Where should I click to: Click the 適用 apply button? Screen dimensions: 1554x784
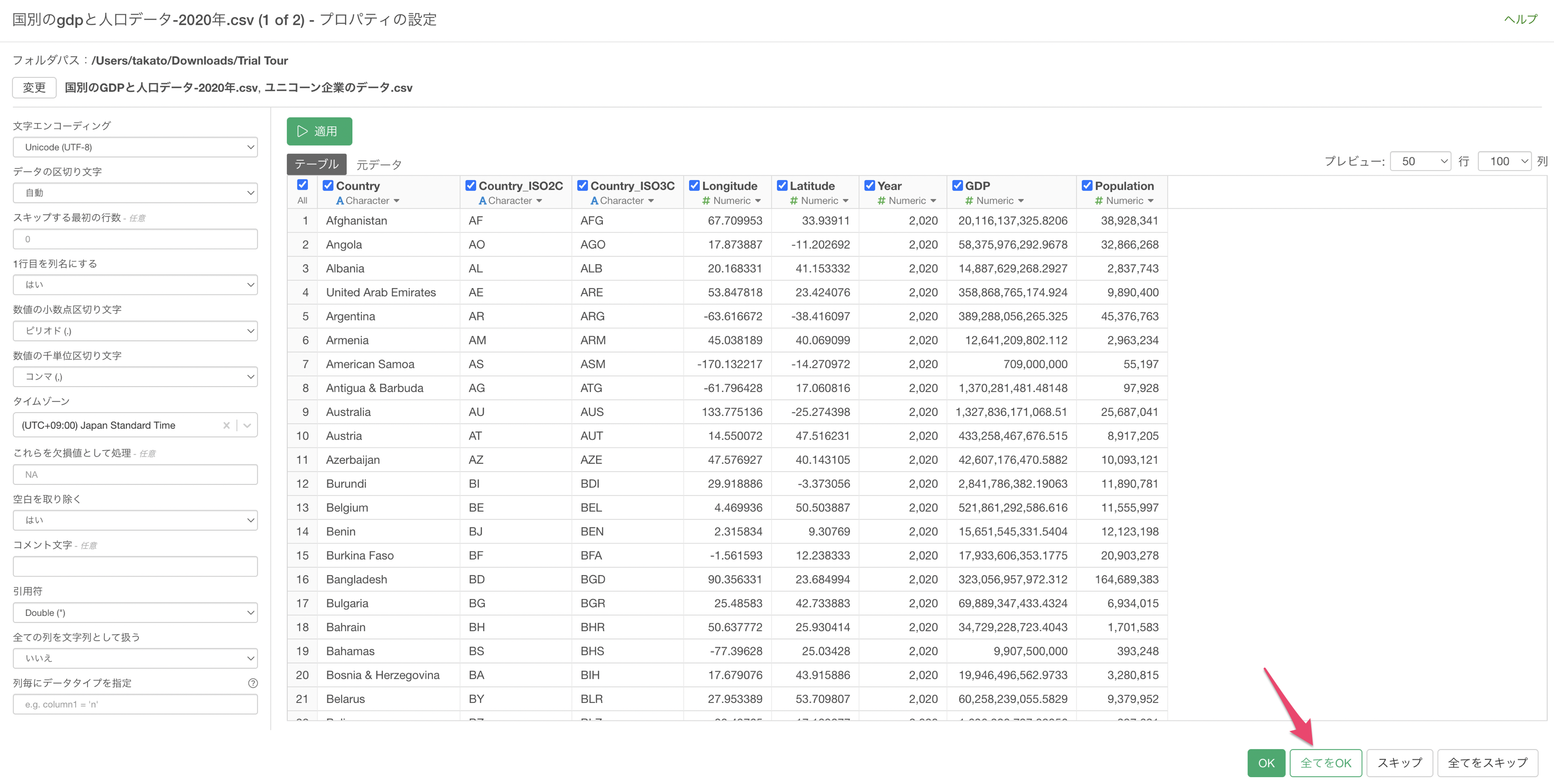pos(319,131)
